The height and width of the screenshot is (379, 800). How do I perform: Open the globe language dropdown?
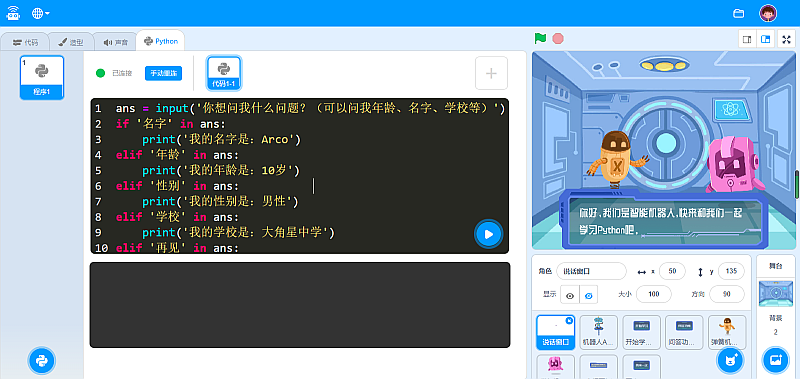(x=40, y=13)
